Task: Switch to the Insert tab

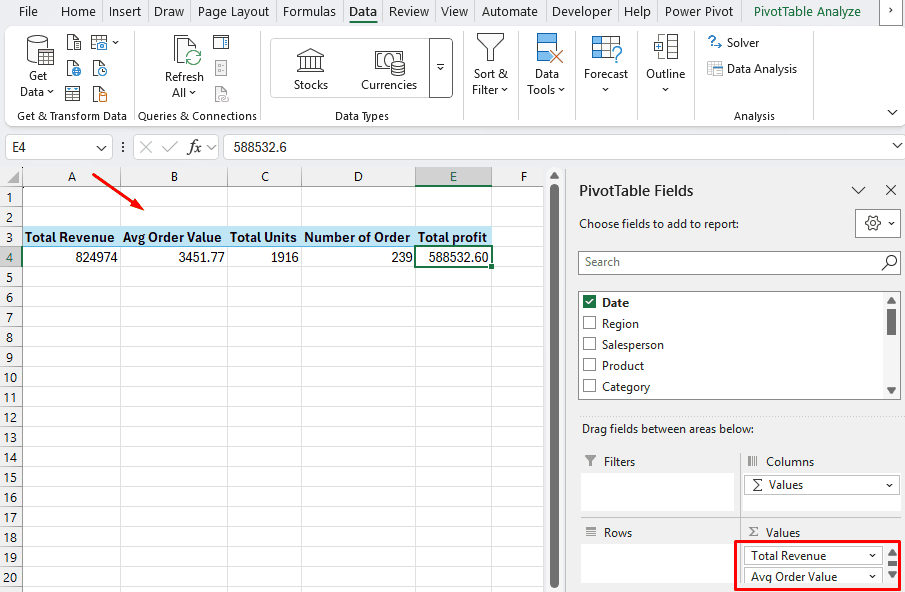Action: point(125,12)
